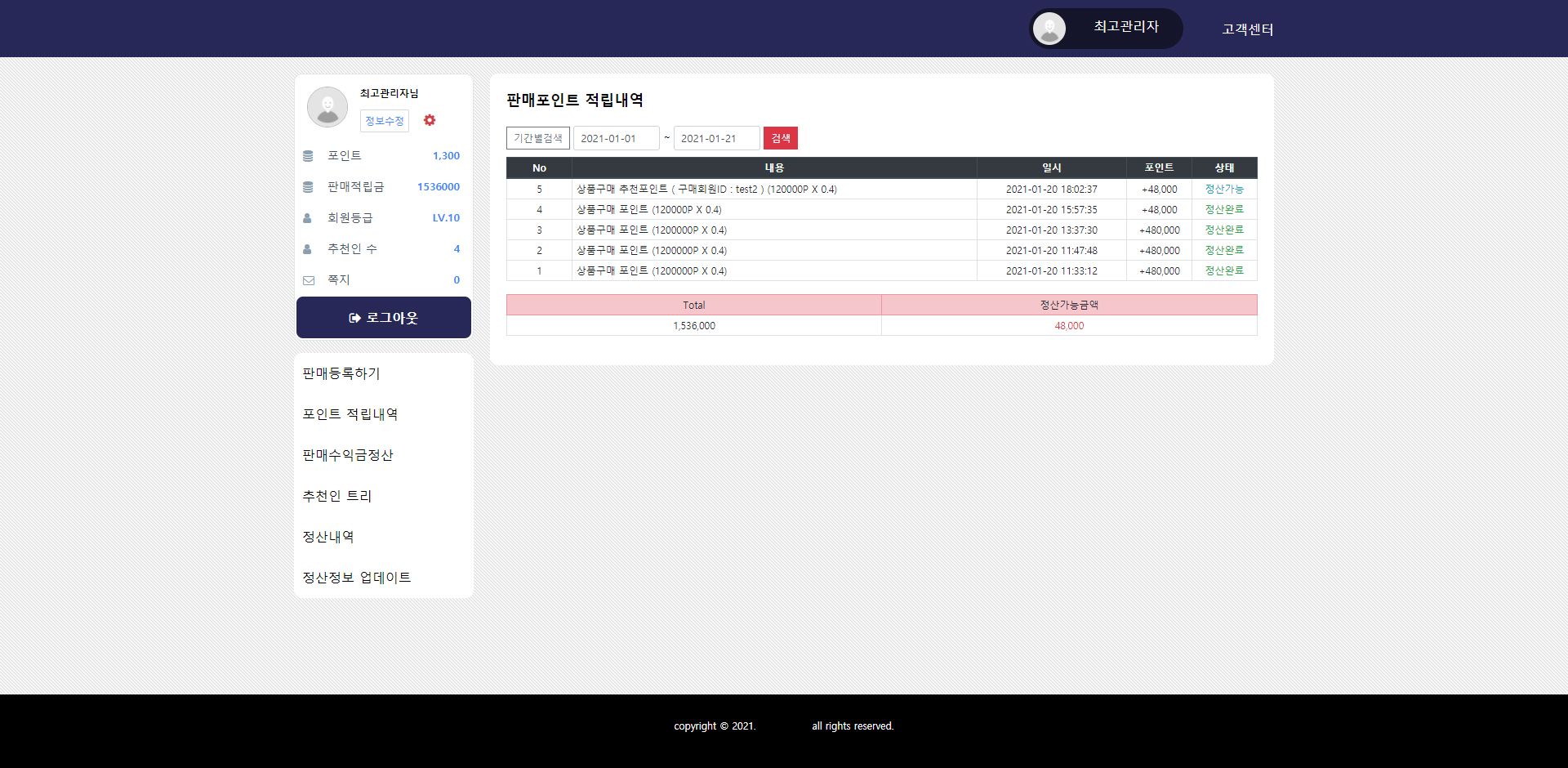1568x768 pixels.
Task: Click the 회원등급 person icon
Action: [x=308, y=218]
